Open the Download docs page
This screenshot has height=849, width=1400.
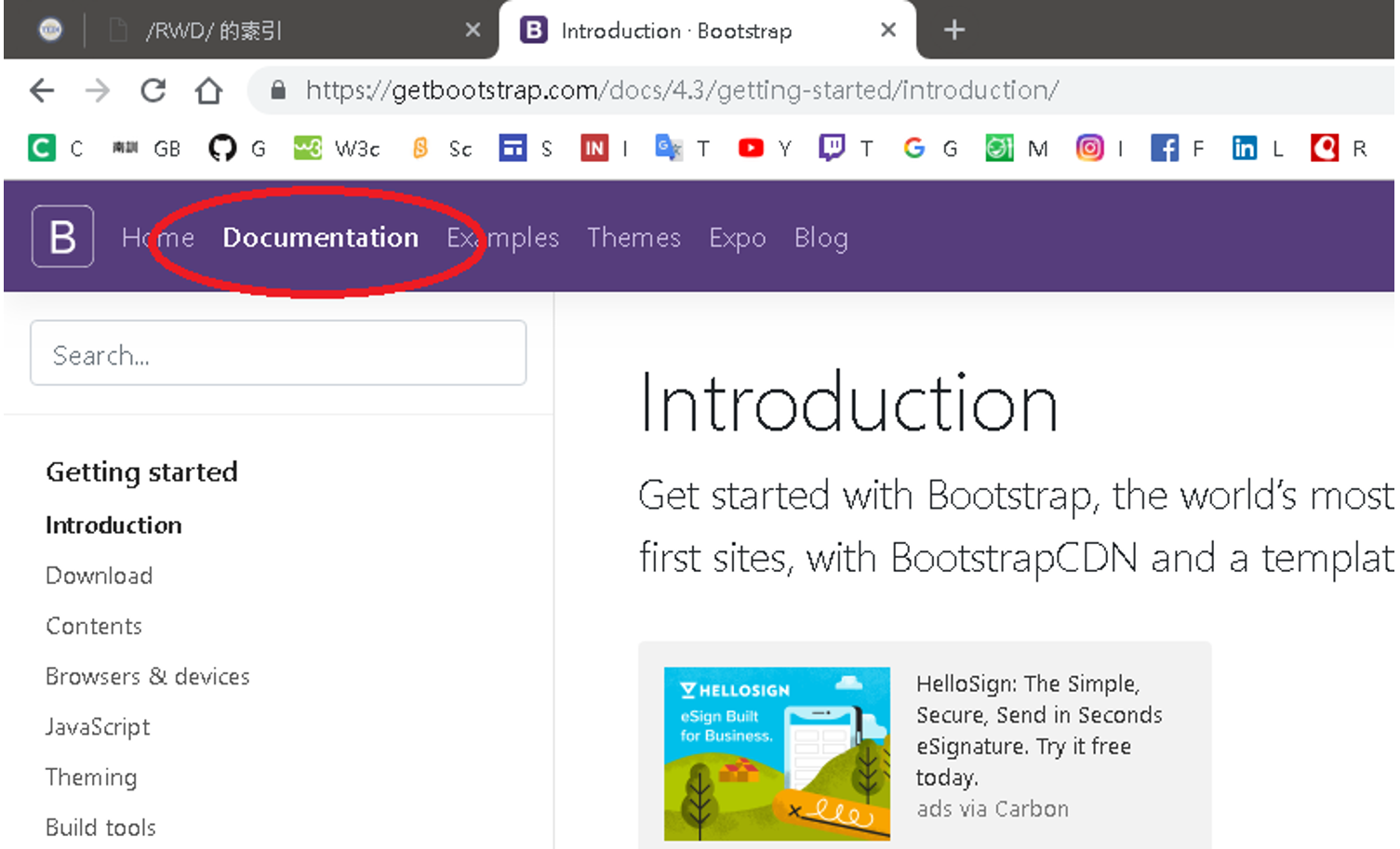(x=100, y=576)
